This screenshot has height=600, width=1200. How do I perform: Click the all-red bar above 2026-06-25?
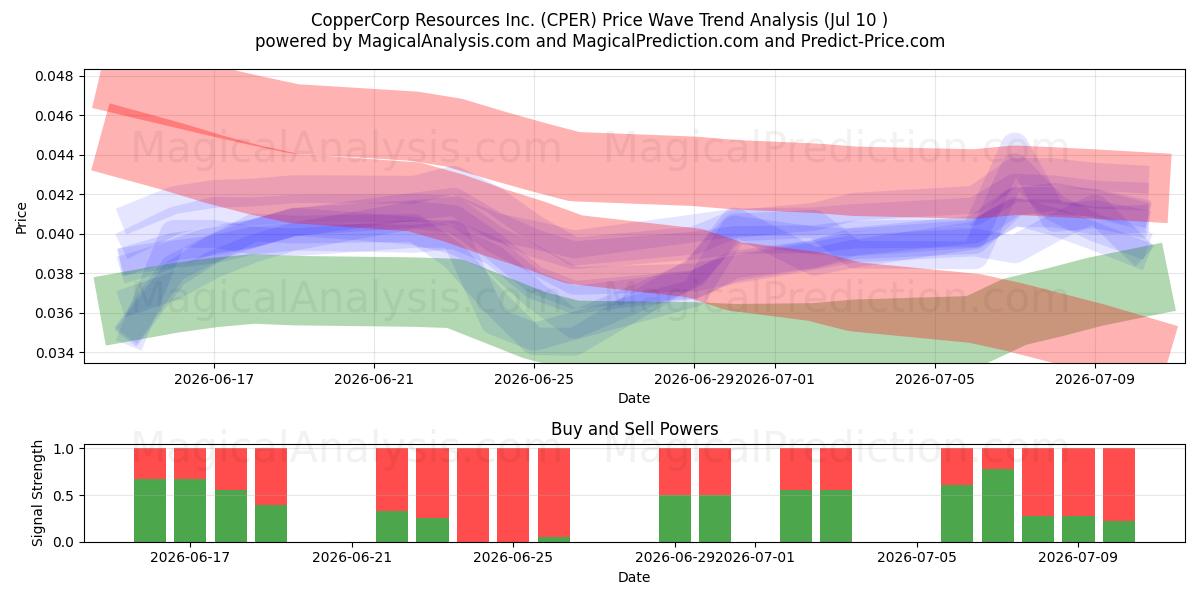[513, 495]
